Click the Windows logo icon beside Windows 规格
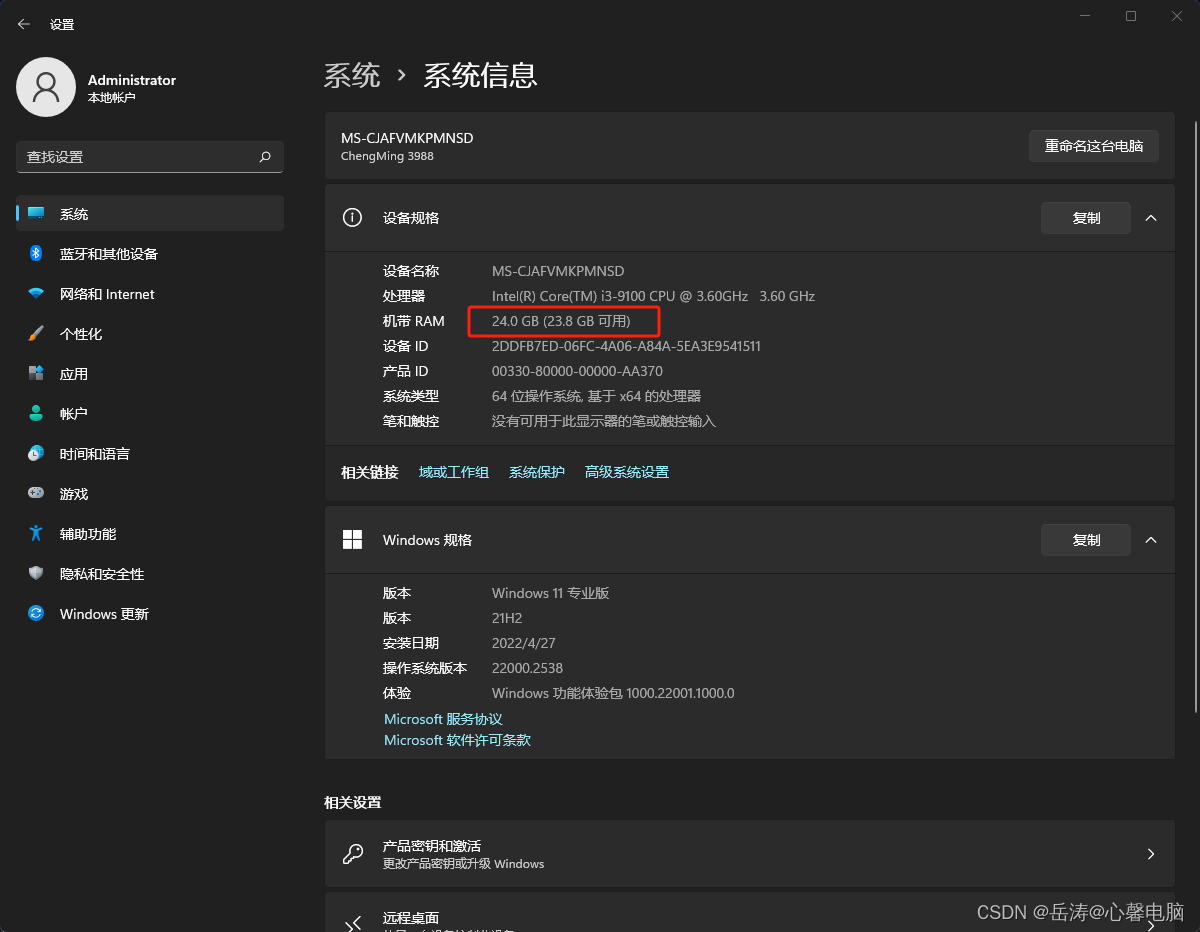The height and width of the screenshot is (932, 1200). click(x=352, y=540)
